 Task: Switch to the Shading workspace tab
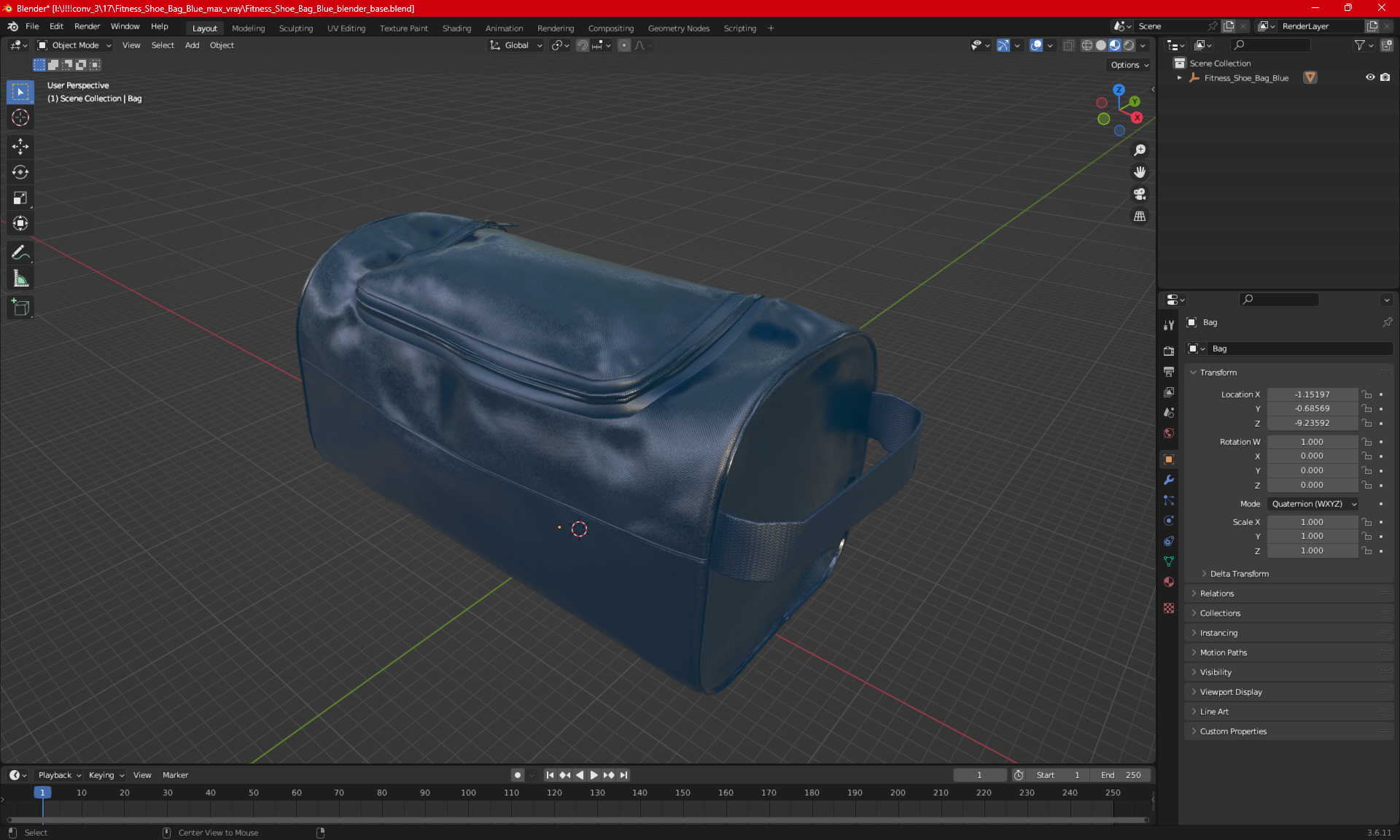click(456, 28)
